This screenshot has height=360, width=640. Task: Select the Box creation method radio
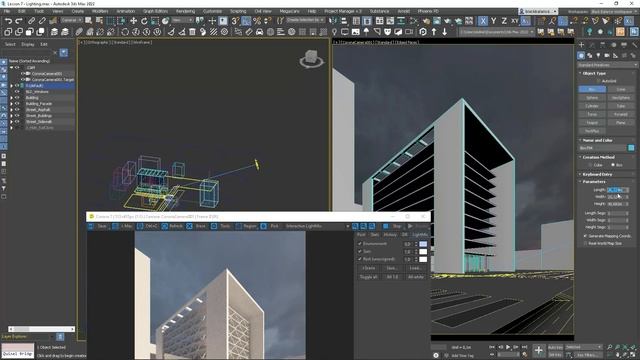click(613, 165)
